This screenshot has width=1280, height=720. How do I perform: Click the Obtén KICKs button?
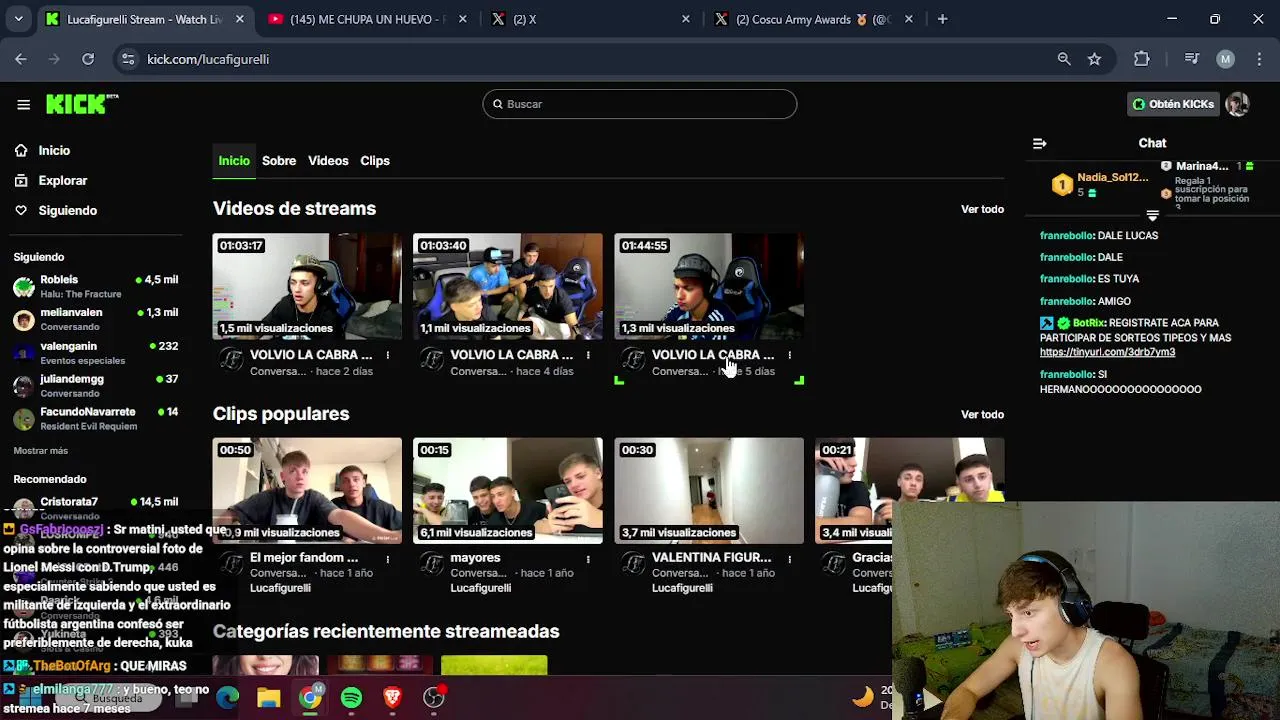click(1173, 104)
